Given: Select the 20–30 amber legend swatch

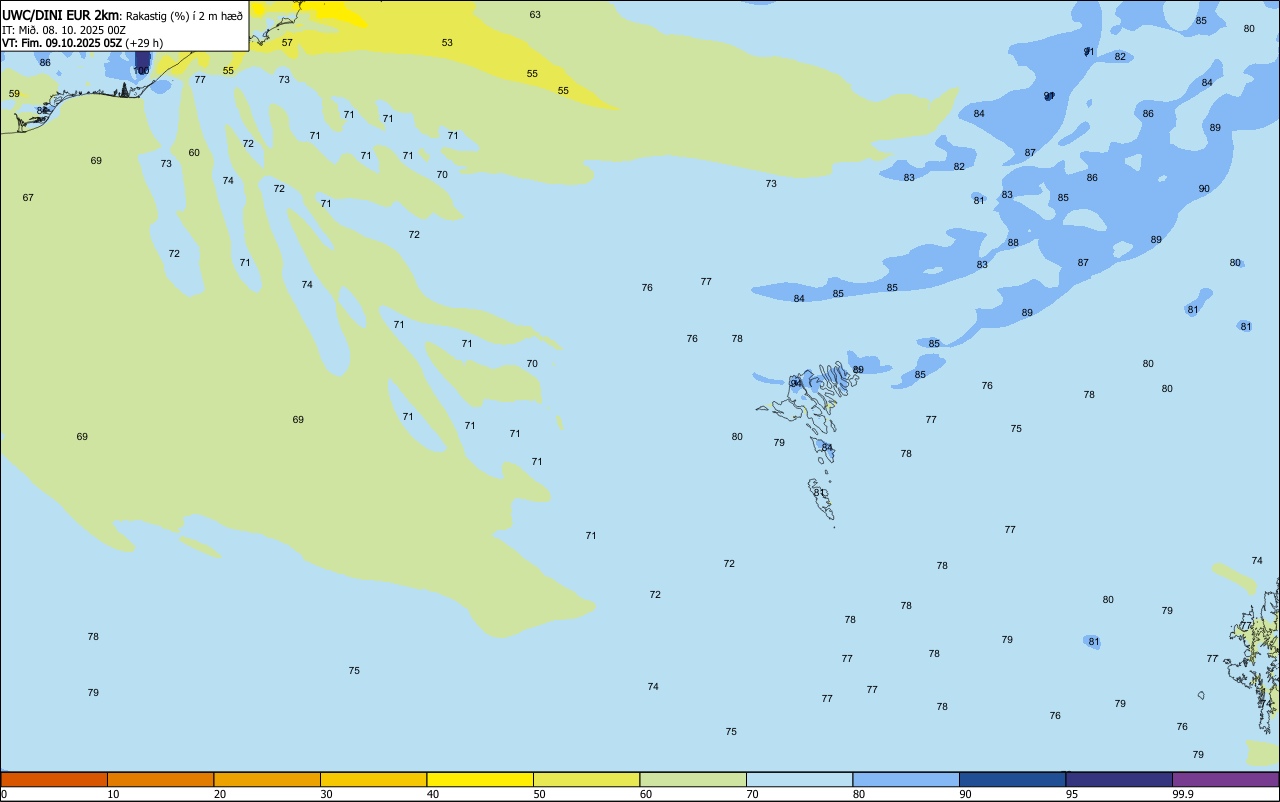Looking at the screenshot, I should point(267,779).
